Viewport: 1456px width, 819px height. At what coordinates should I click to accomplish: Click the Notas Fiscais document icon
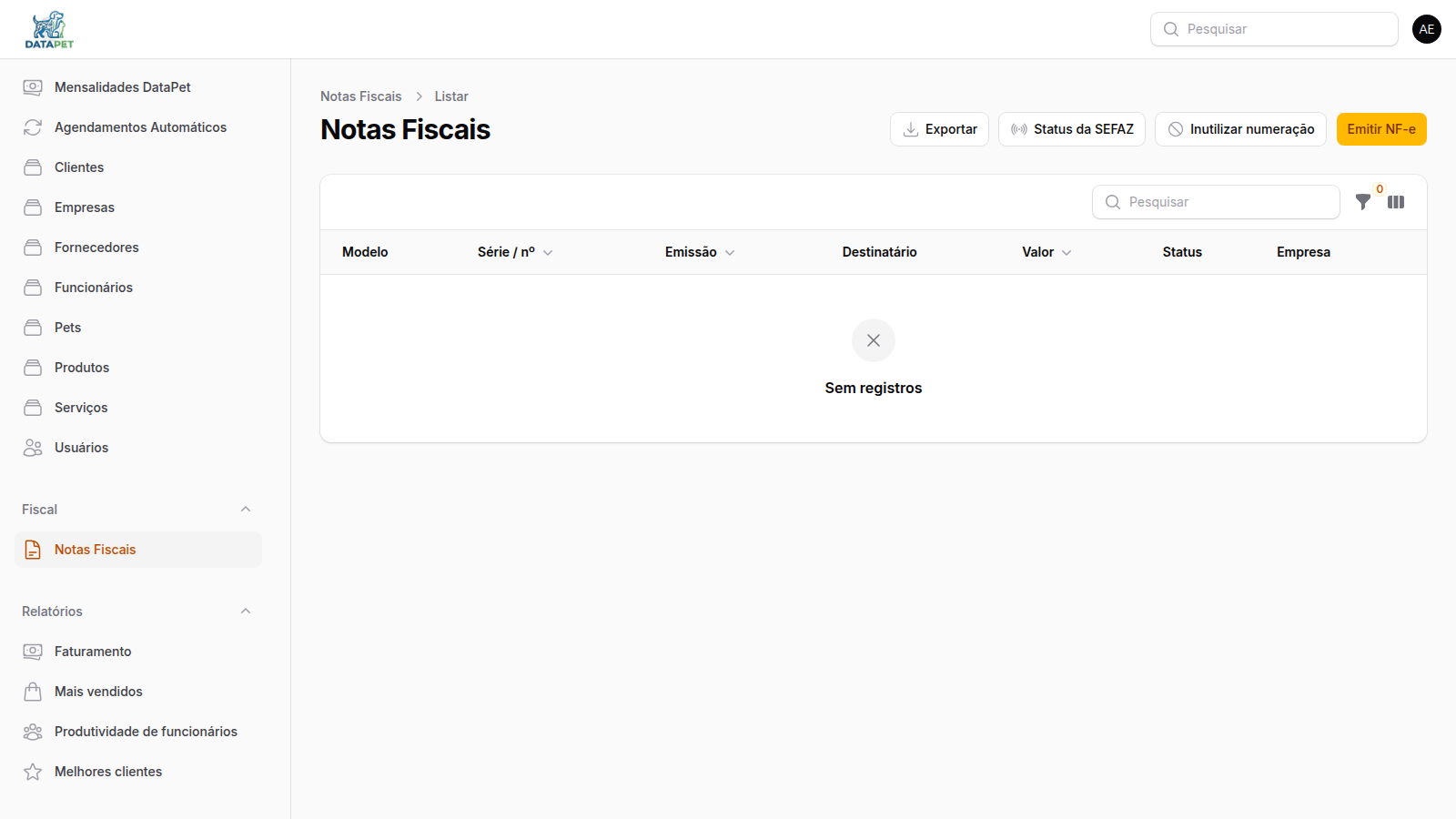click(x=33, y=550)
